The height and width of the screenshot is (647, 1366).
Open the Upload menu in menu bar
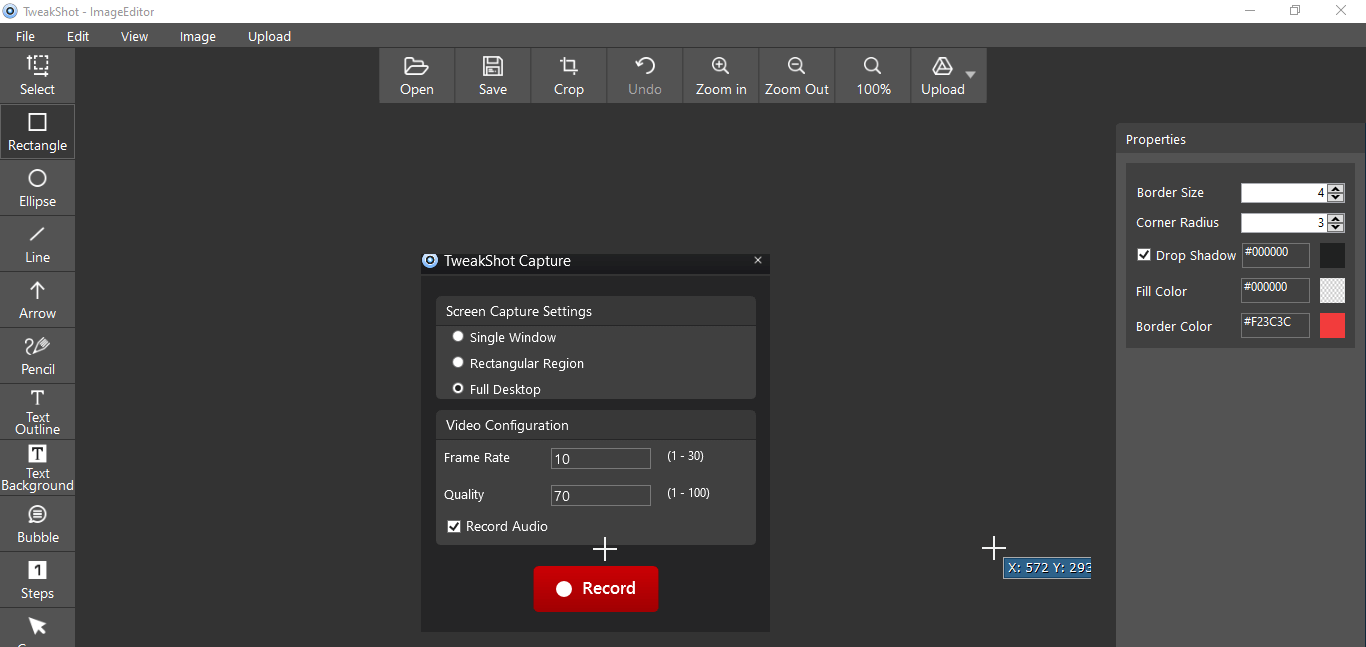[269, 36]
